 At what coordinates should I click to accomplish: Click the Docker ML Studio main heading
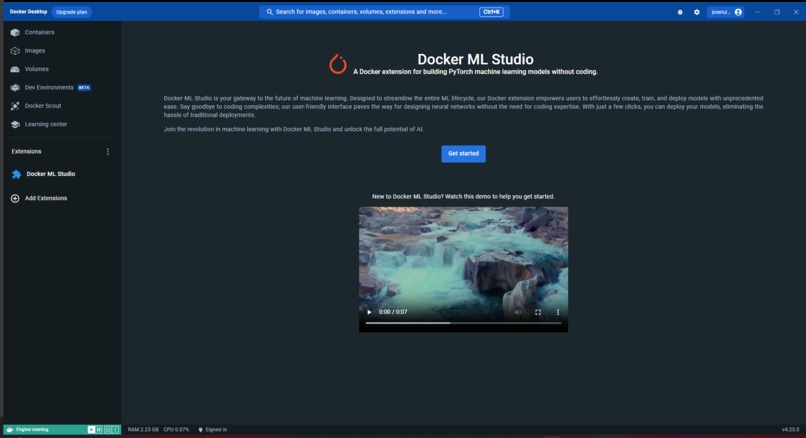(475, 59)
